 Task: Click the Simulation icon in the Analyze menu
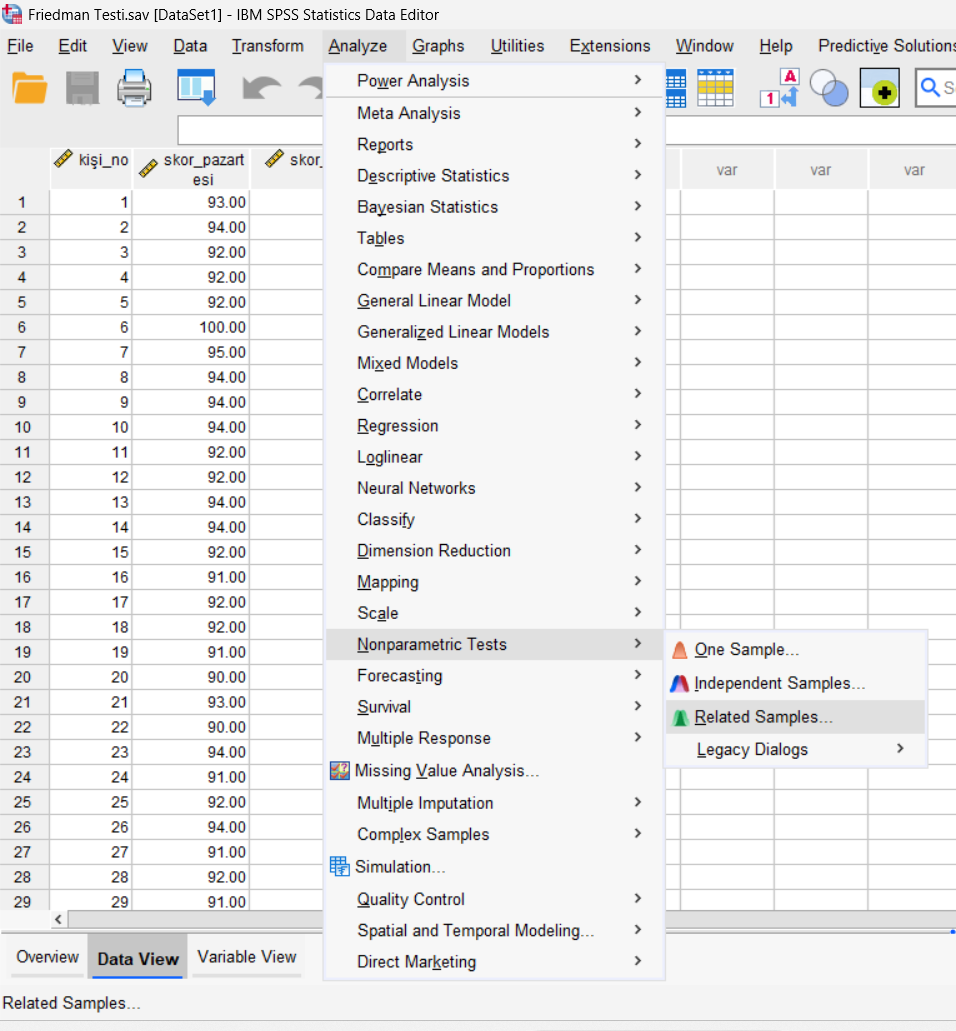(x=340, y=867)
